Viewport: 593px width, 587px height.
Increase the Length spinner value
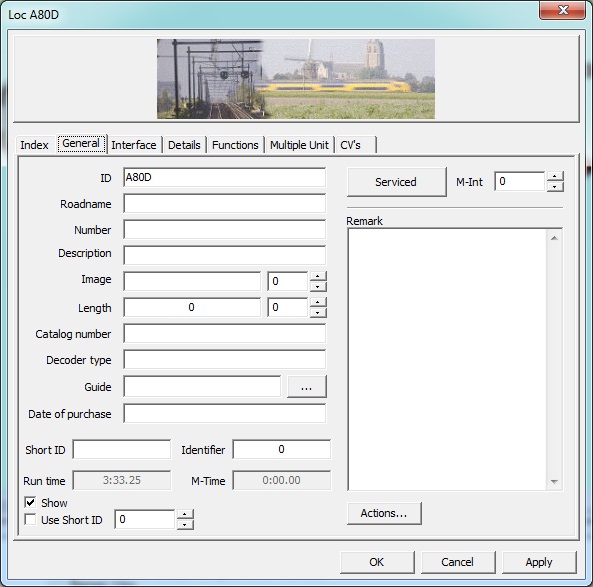318,302
